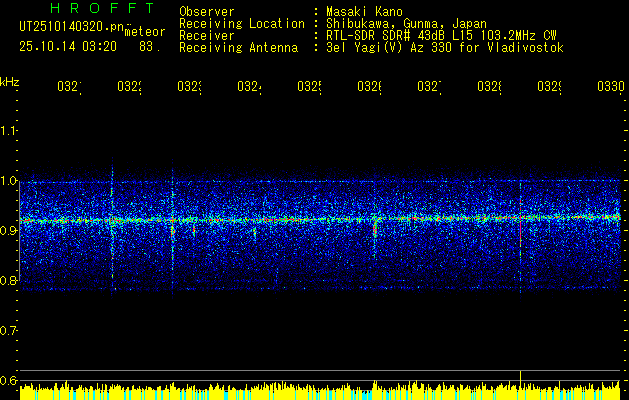The image size is (629, 400).
Task: Click the 0323 time marker
Action: (189, 87)
